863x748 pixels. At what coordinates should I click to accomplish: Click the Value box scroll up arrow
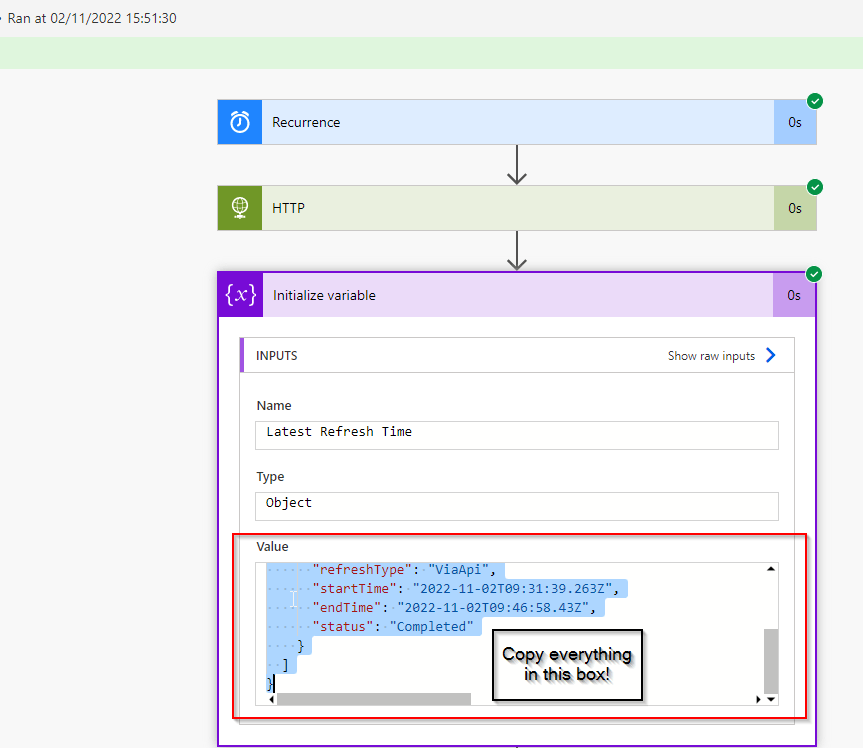770,569
